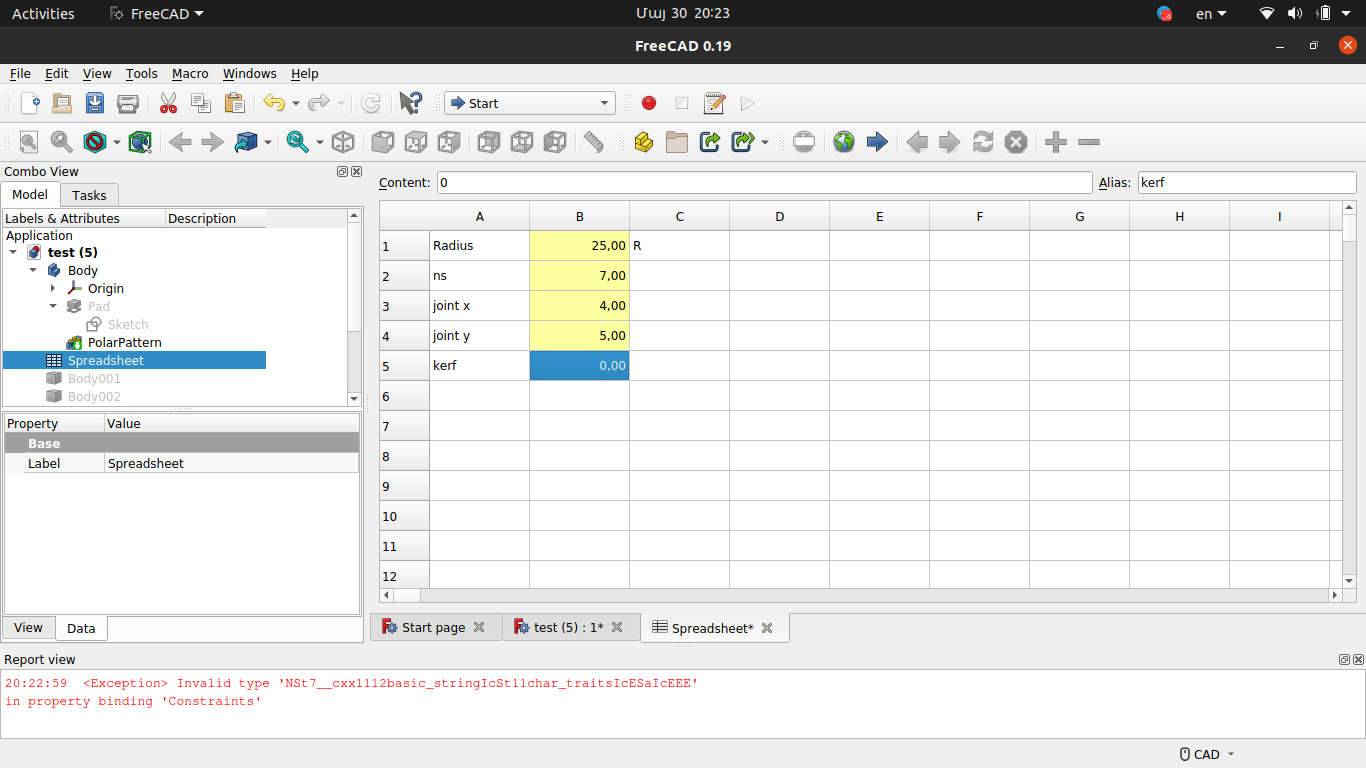The height and width of the screenshot is (768, 1366).
Task: Click the Front view cube icon
Action: coord(382,142)
